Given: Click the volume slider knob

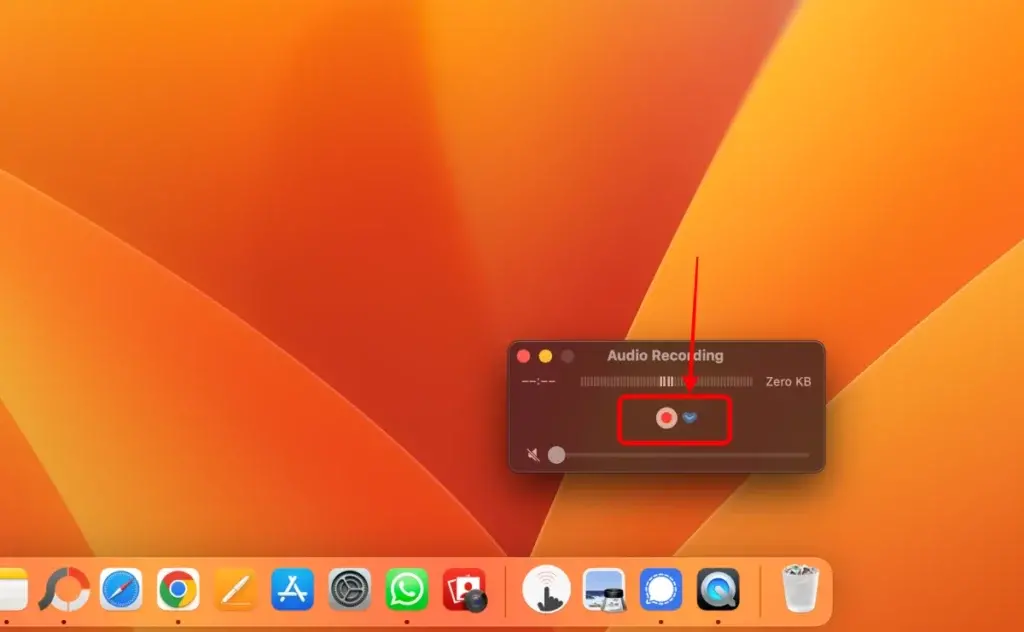Looking at the screenshot, I should [556, 455].
